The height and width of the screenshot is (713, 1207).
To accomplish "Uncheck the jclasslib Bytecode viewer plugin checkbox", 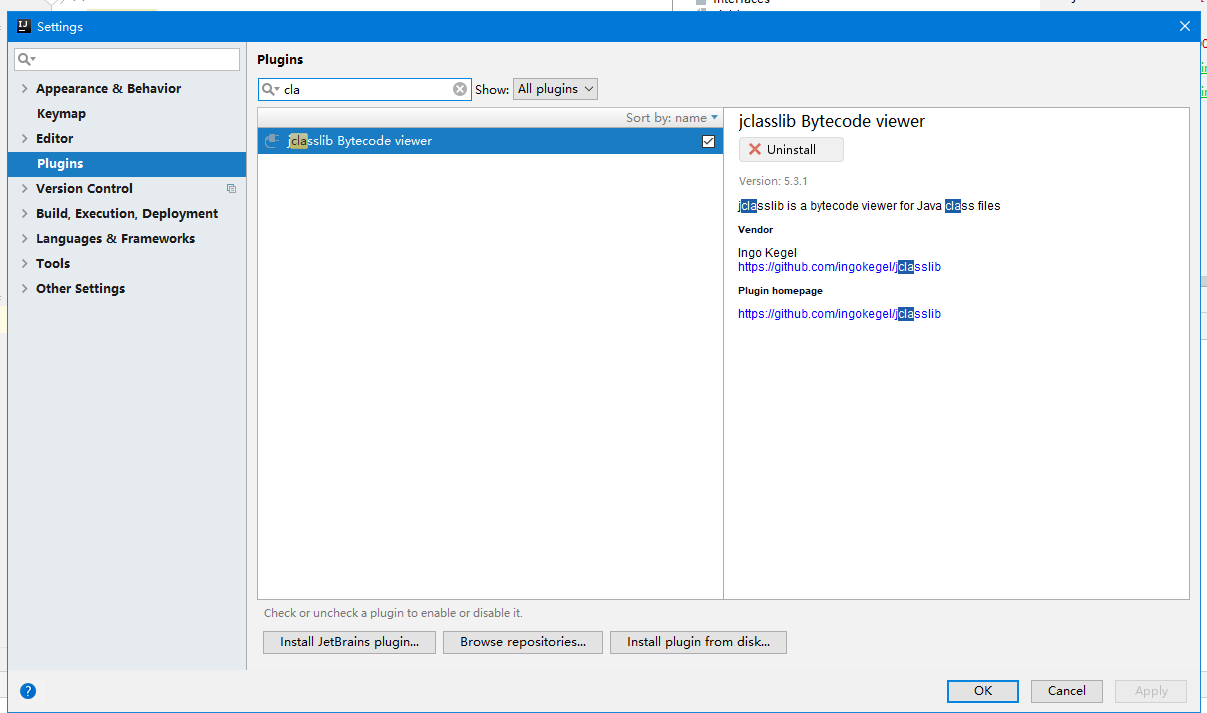I will pos(708,142).
